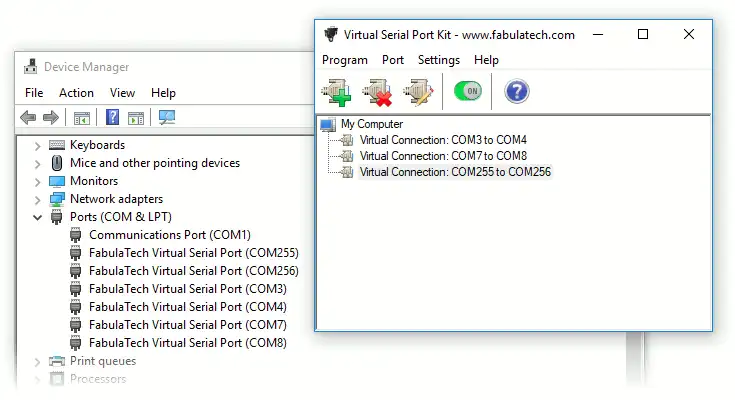The height and width of the screenshot is (400, 735).
Task: Select FabulaTech Virtual Serial Port (COM255)
Action: (193, 253)
